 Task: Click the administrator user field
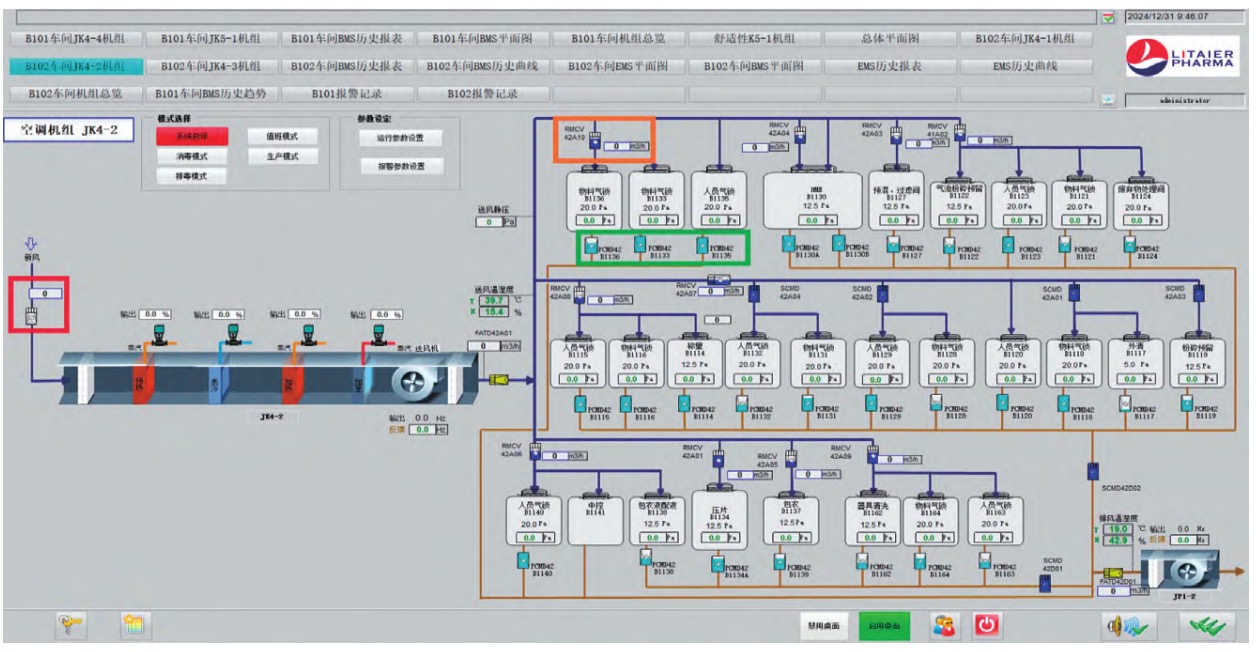(x=1184, y=100)
